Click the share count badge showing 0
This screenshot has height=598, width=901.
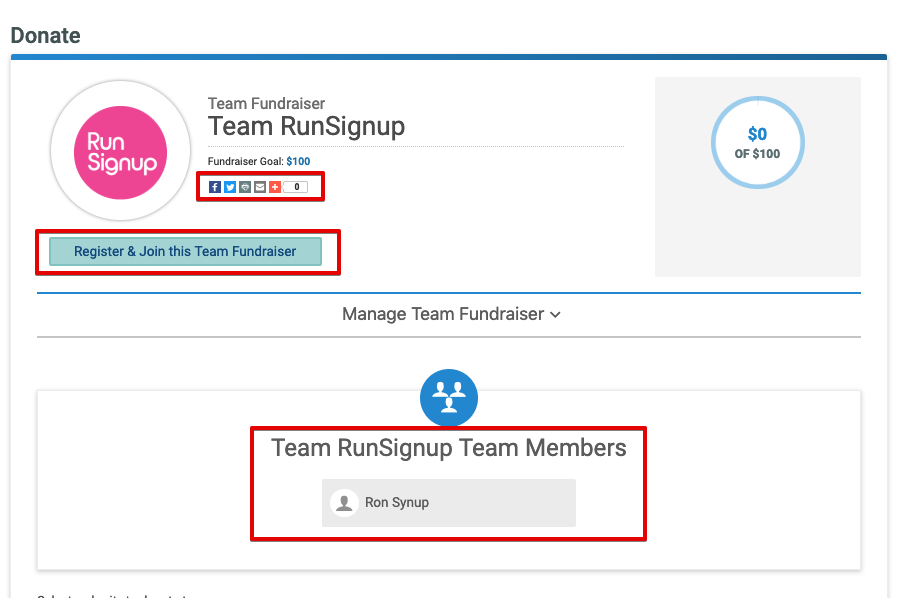(295, 187)
